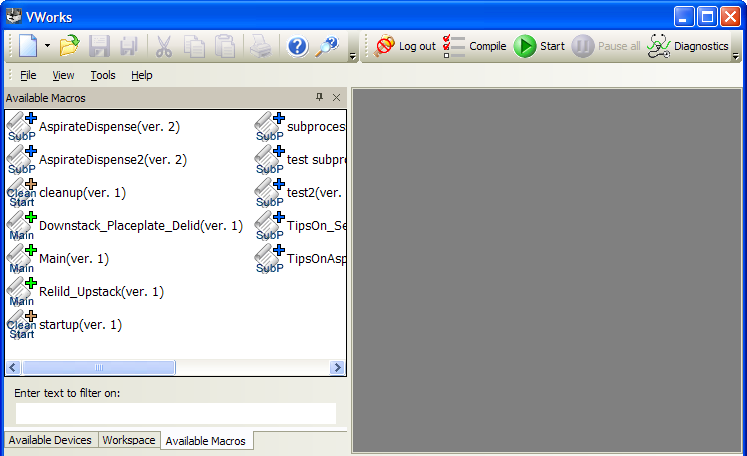Viewport: 747px width, 456px height.
Task: Click the Relild_Upstack(ver. 1) label
Action: point(101,292)
